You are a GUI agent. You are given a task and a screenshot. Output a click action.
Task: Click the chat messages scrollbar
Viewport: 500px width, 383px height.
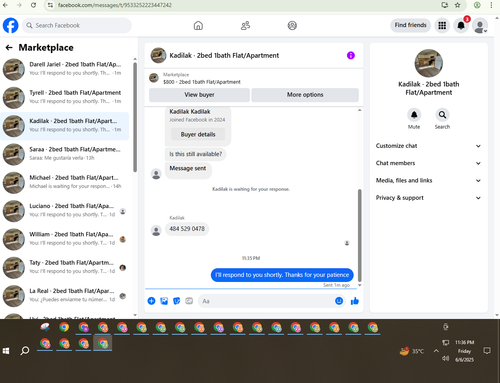click(x=360, y=235)
